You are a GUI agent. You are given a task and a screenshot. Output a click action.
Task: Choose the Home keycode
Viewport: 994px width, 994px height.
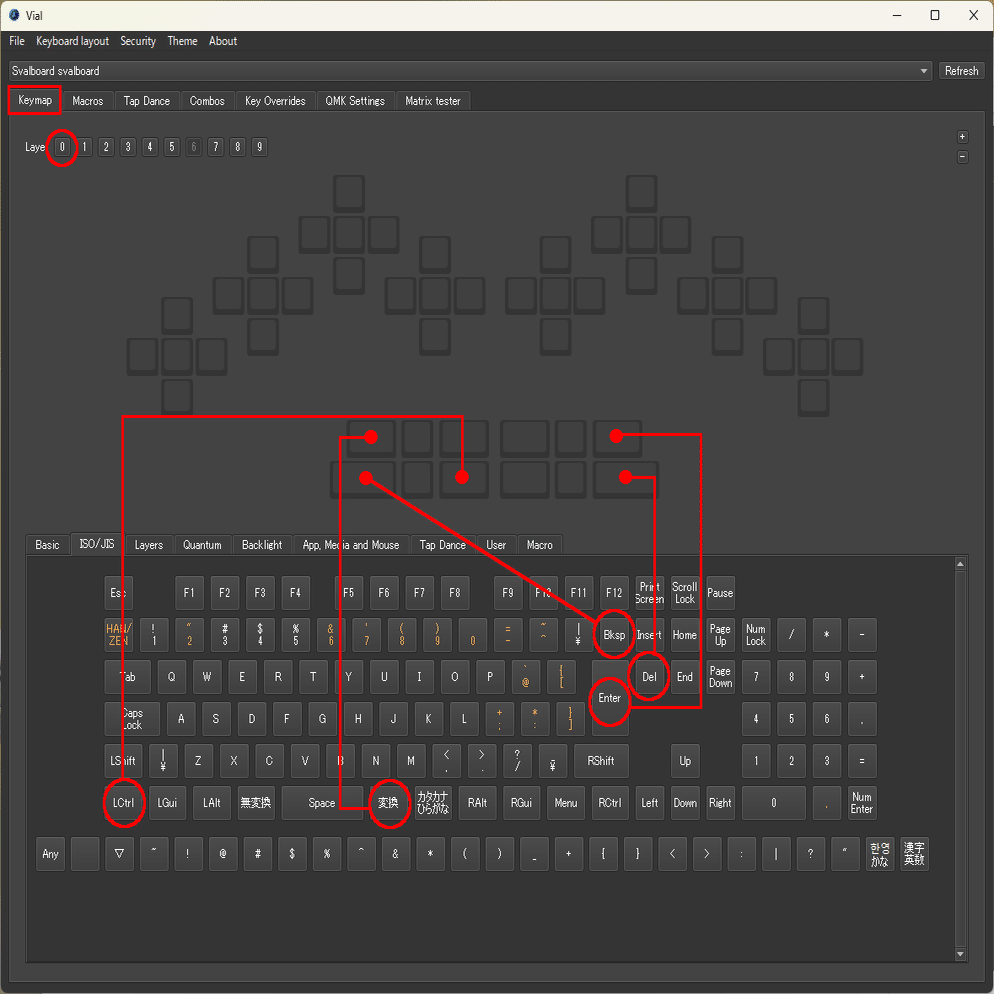coord(685,635)
